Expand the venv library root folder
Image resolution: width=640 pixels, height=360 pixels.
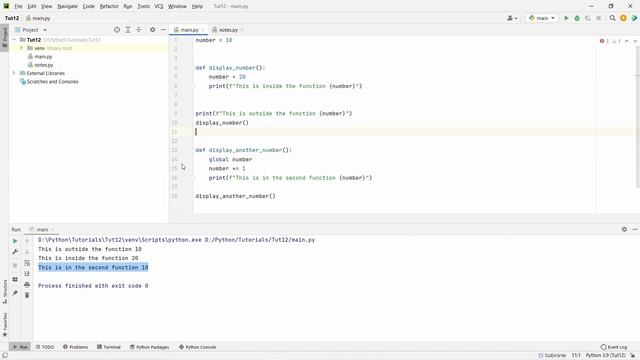pyautogui.click(x=22, y=48)
